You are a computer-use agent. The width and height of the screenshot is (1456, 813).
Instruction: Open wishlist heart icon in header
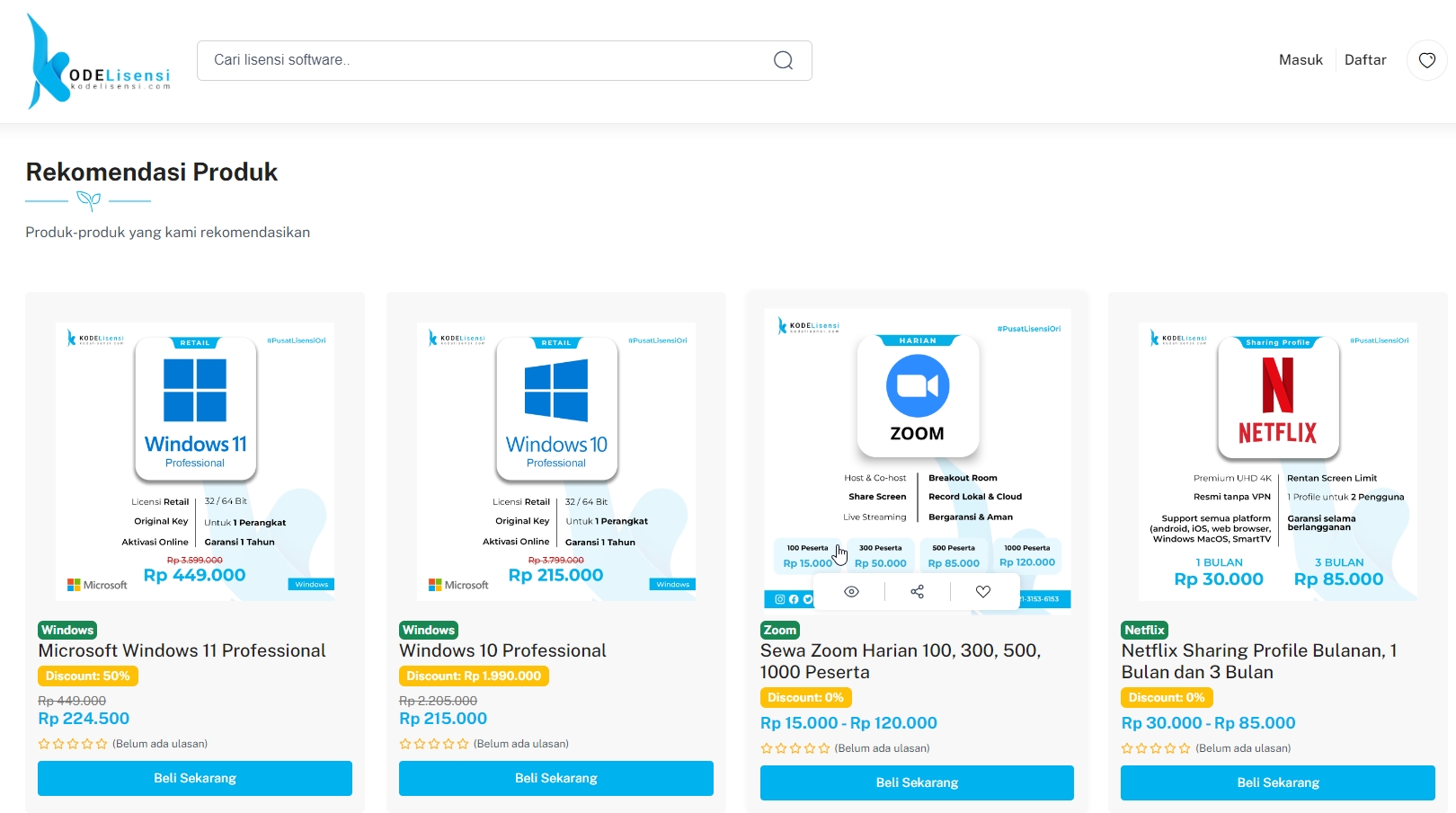(1427, 60)
